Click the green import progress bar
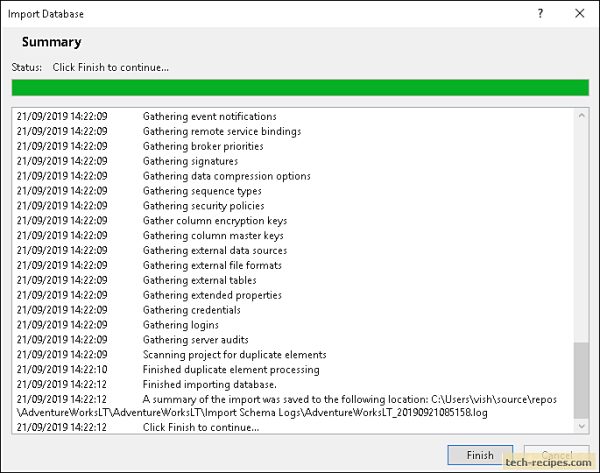This screenshot has height=473, width=600. click(300, 88)
